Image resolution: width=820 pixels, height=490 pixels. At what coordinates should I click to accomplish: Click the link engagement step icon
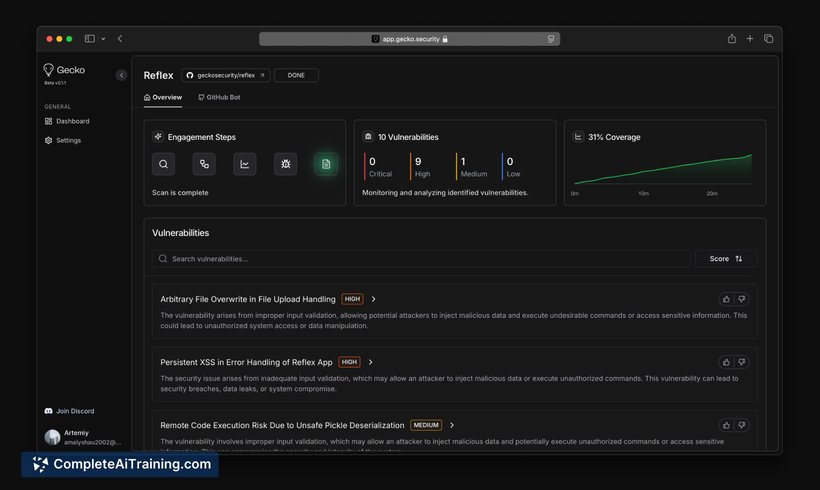click(x=204, y=164)
